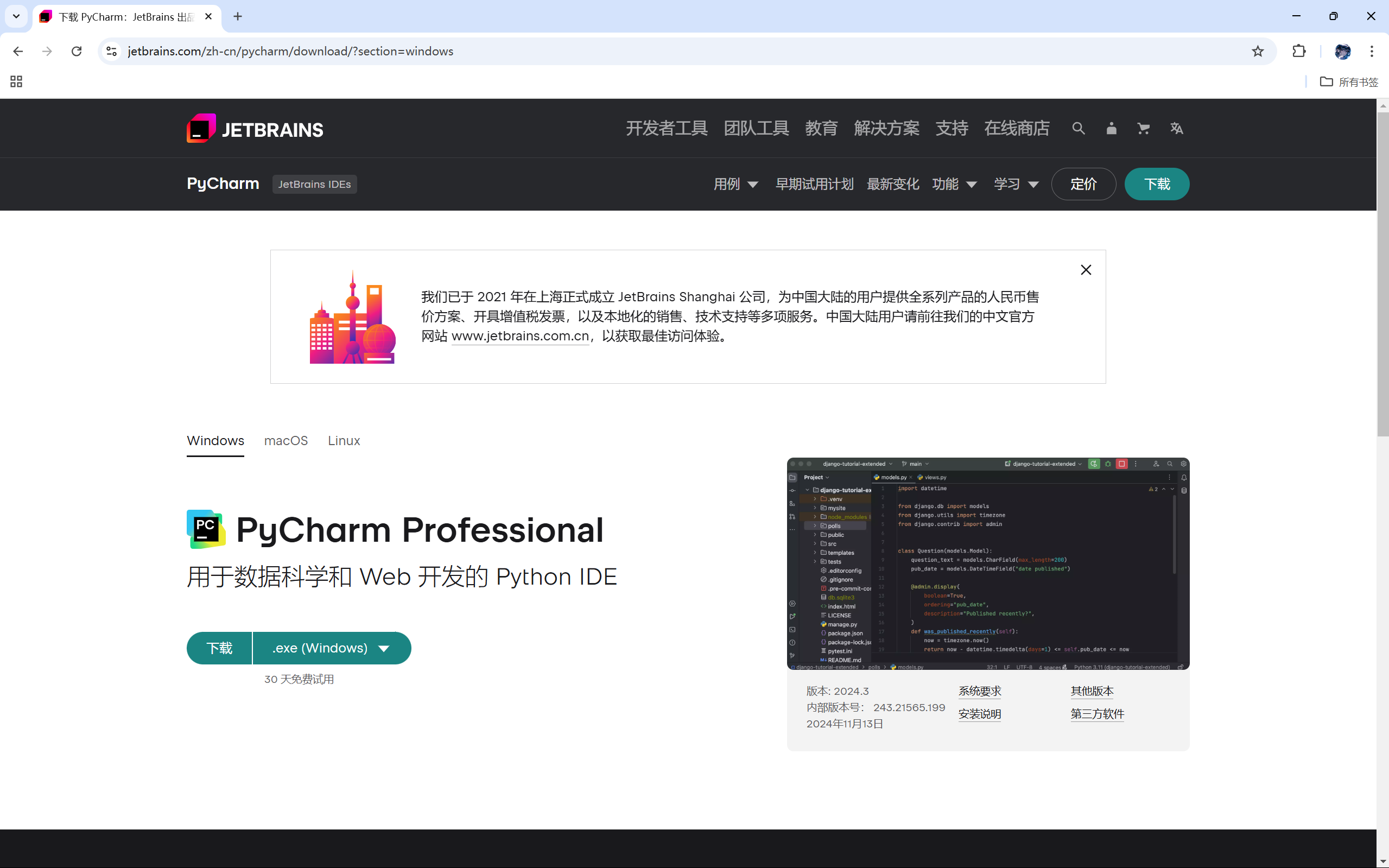Open the www.jetbrains.com.cn link
Screen dimensions: 1389x868
tap(521, 336)
